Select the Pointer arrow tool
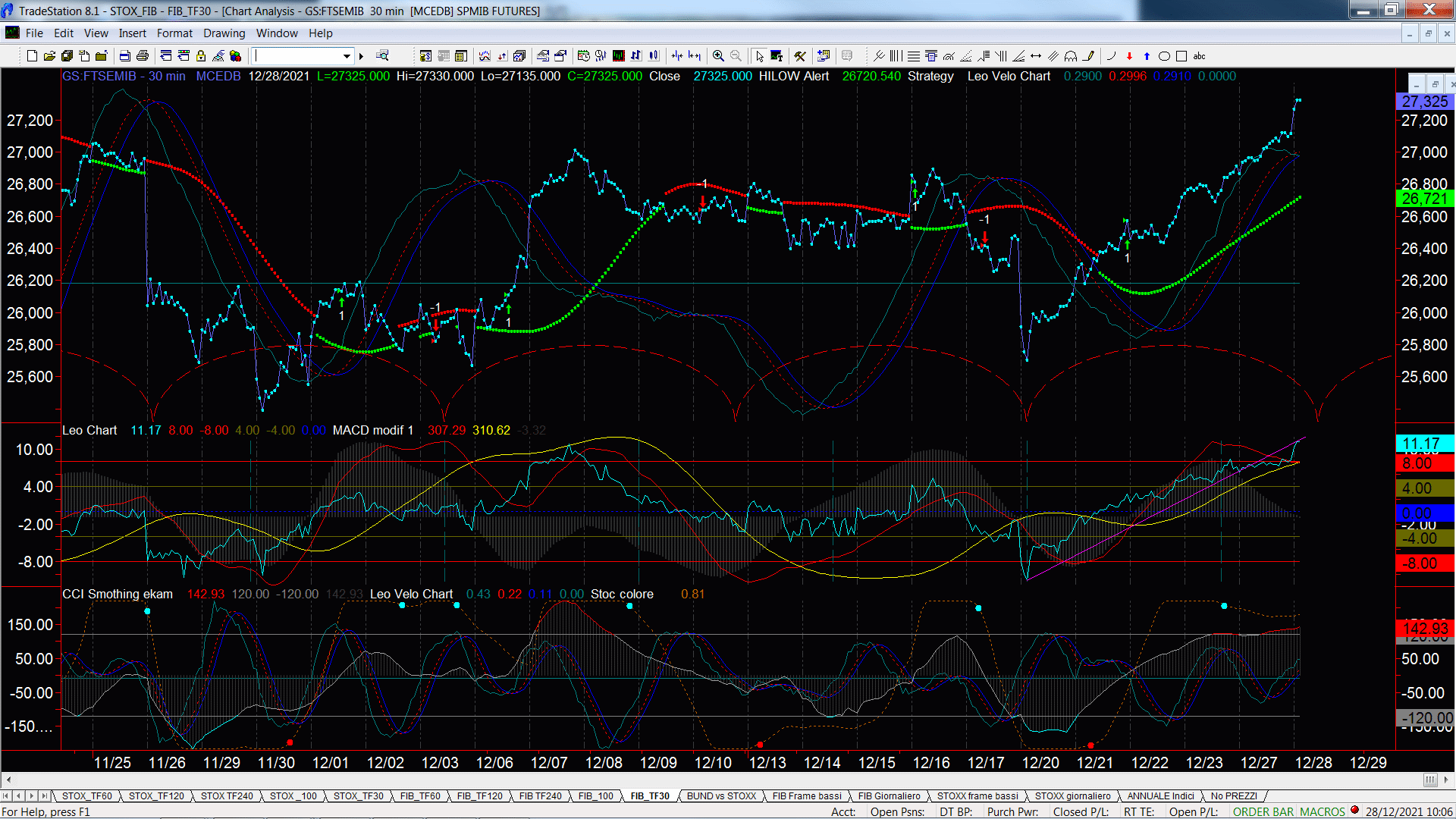 coord(760,56)
